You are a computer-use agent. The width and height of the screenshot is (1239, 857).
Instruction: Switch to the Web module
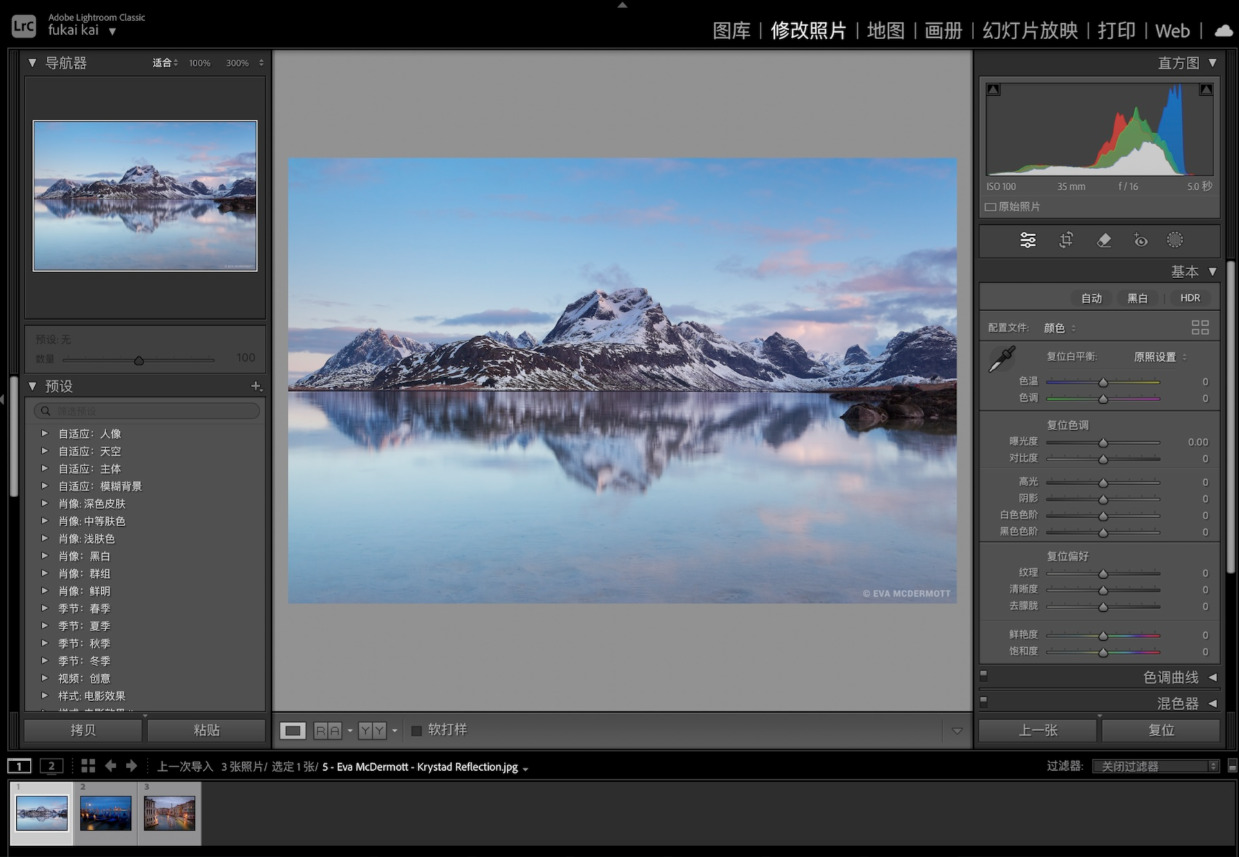tap(1173, 31)
